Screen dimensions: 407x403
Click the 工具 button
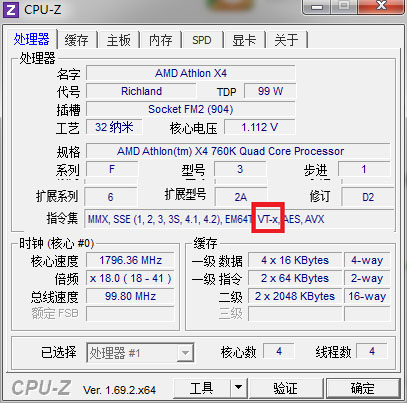pyautogui.click(x=202, y=388)
